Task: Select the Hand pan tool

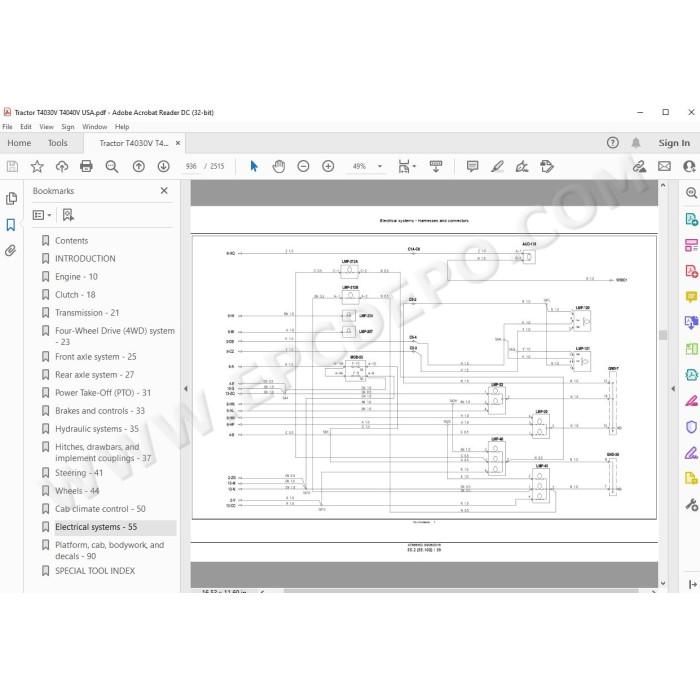Action: coord(279,167)
